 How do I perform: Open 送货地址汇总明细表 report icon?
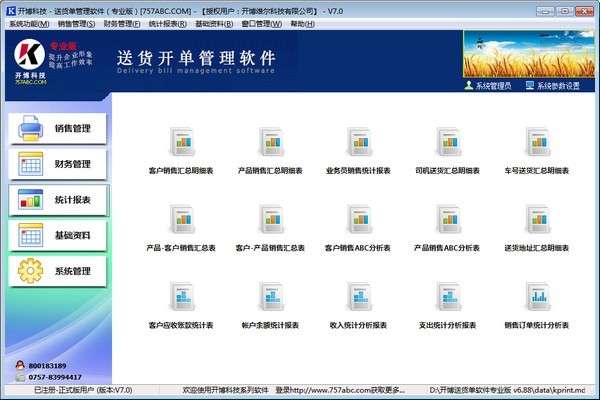537,219
